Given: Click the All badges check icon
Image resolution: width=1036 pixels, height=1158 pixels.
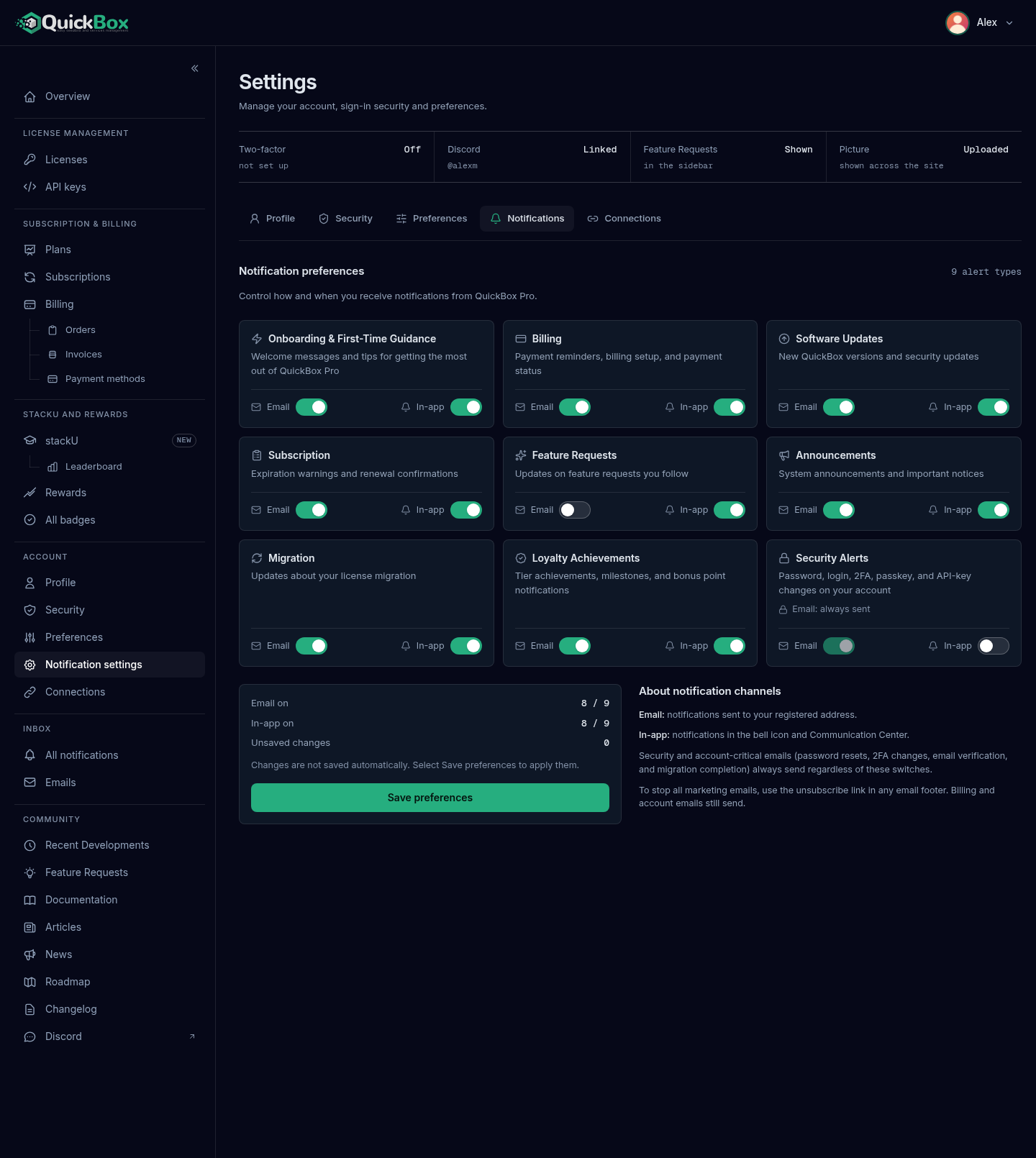Looking at the screenshot, I should click(x=30, y=520).
